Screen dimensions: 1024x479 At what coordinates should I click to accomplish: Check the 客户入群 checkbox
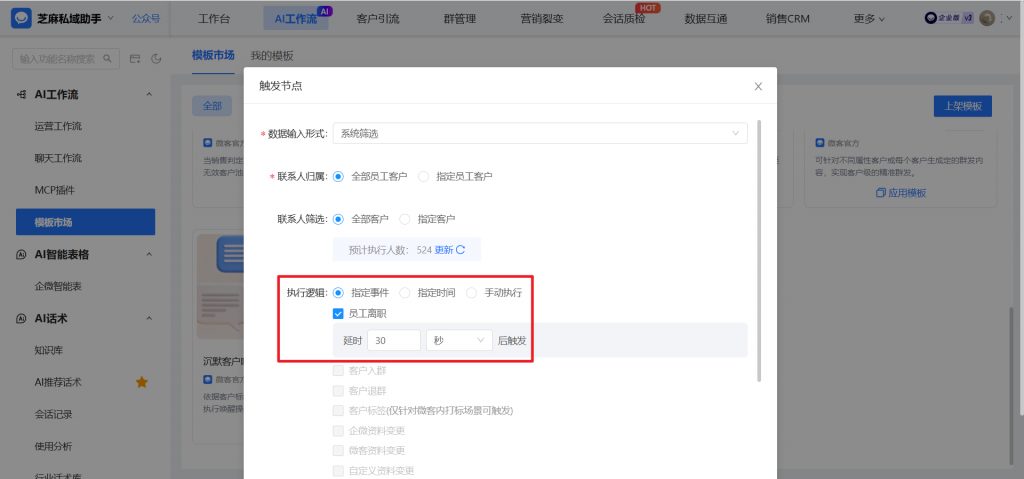pos(338,371)
